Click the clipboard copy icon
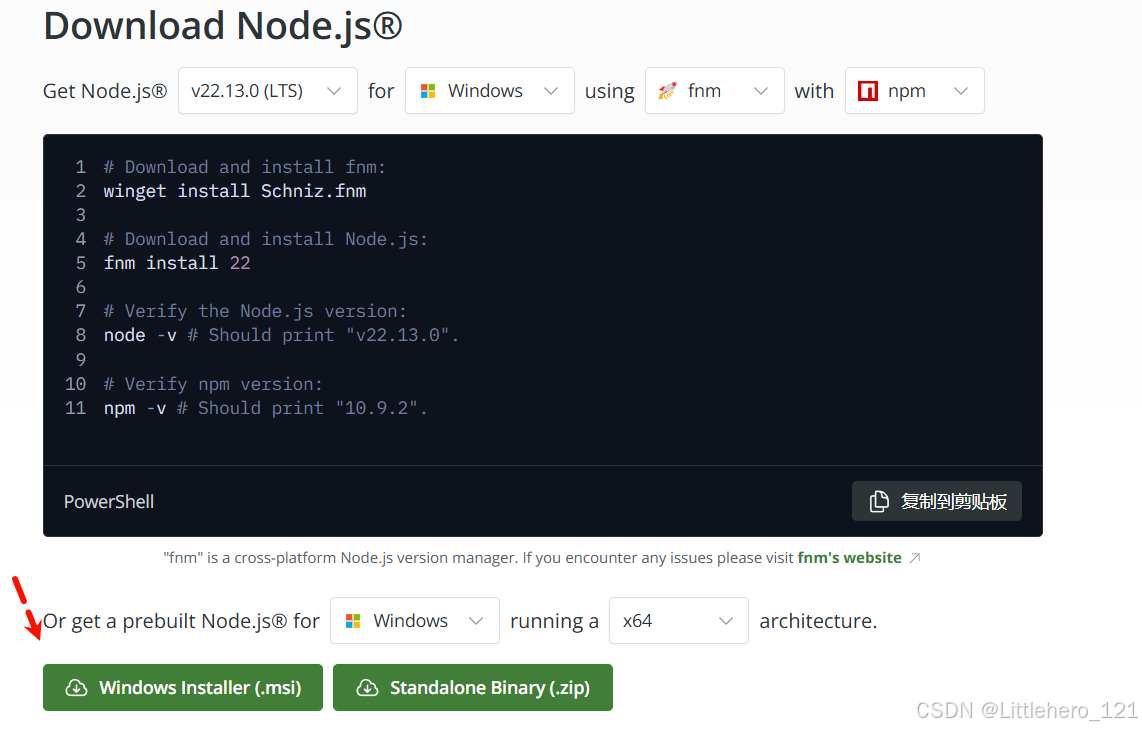Screen dimensions: 1142x730 coord(879,501)
